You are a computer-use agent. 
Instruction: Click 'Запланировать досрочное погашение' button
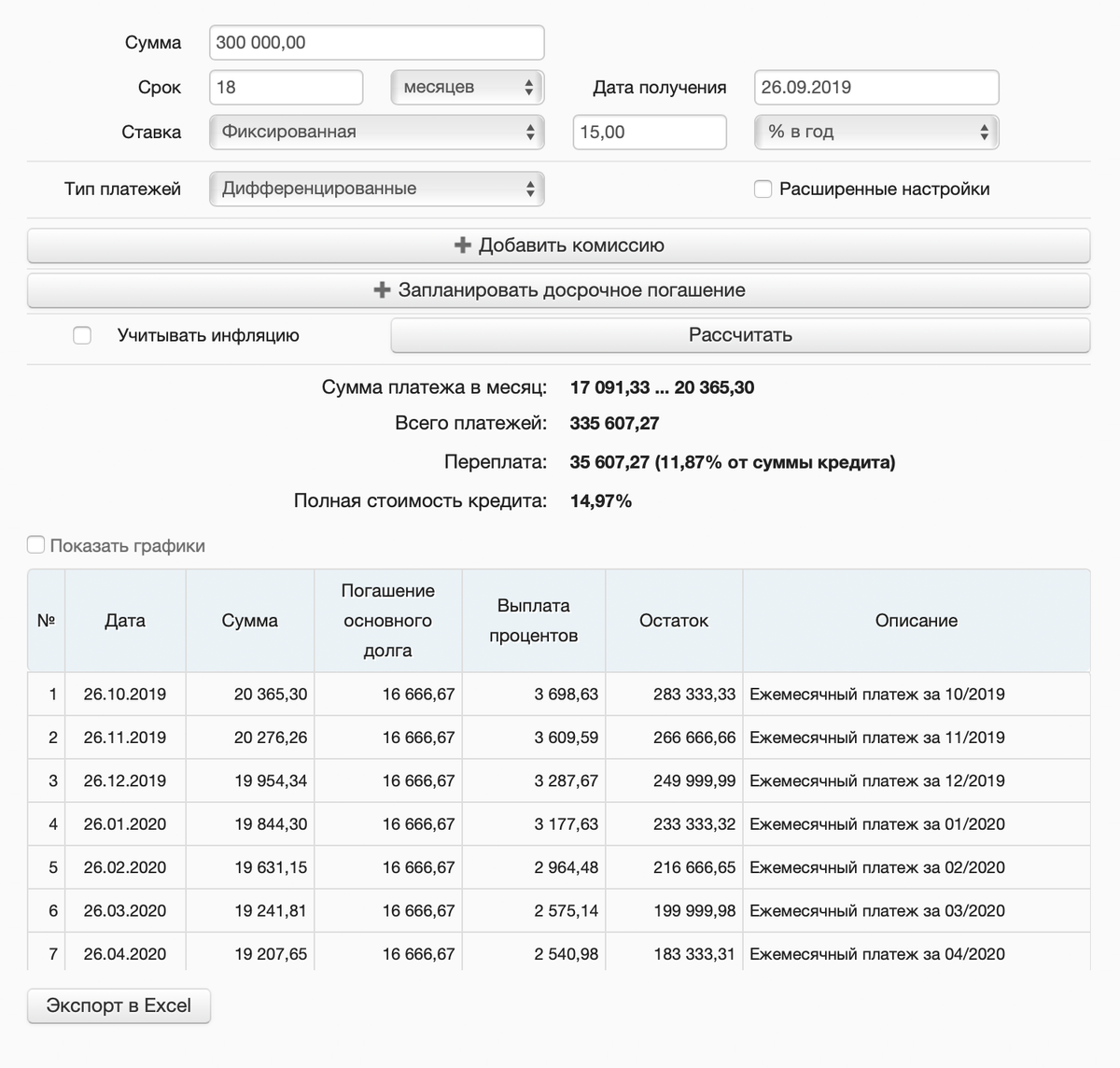pyautogui.click(x=558, y=290)
